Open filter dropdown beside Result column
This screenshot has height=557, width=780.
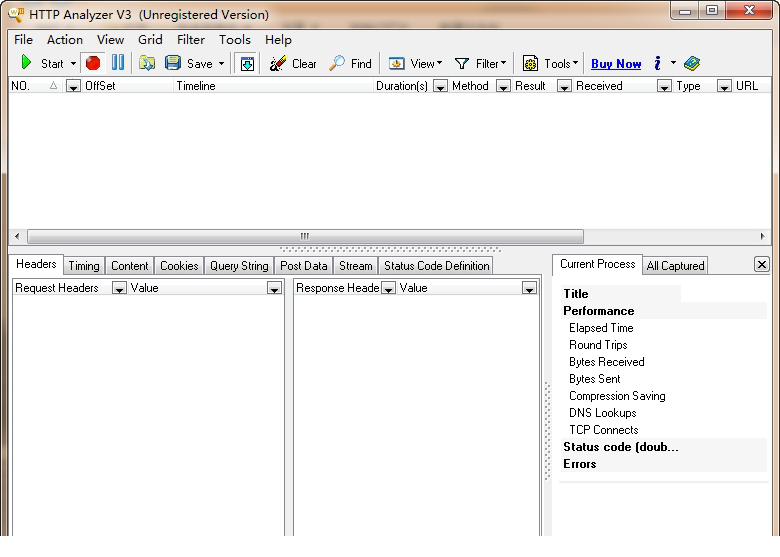[503, 87]
